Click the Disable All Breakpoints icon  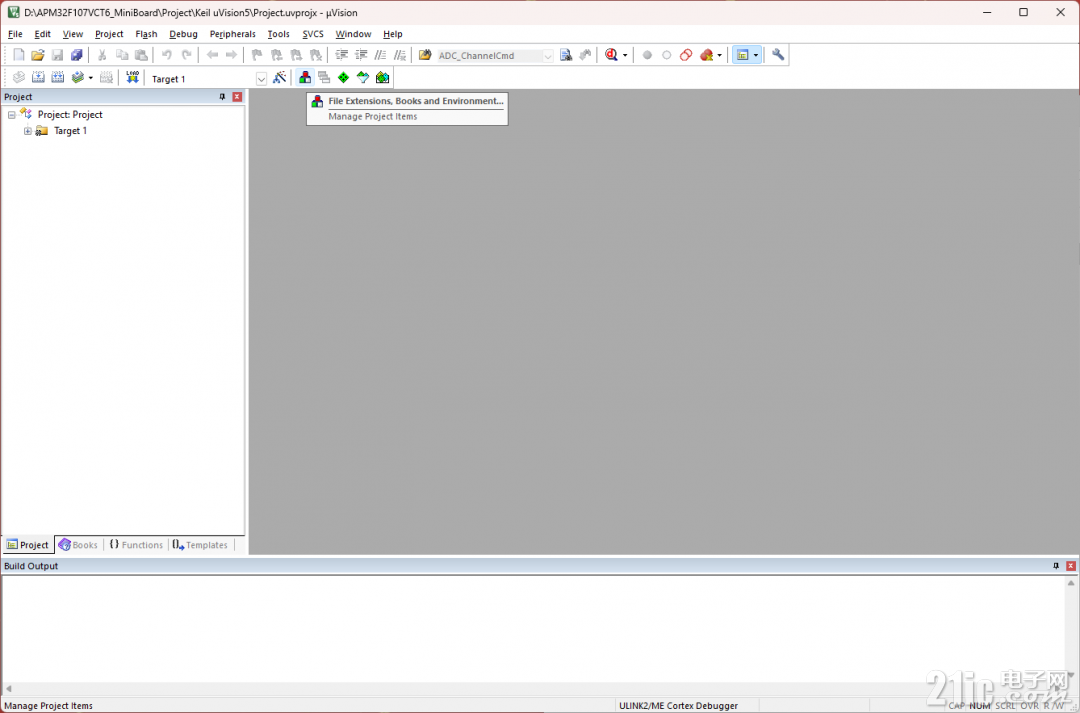[x=685, y=55]
